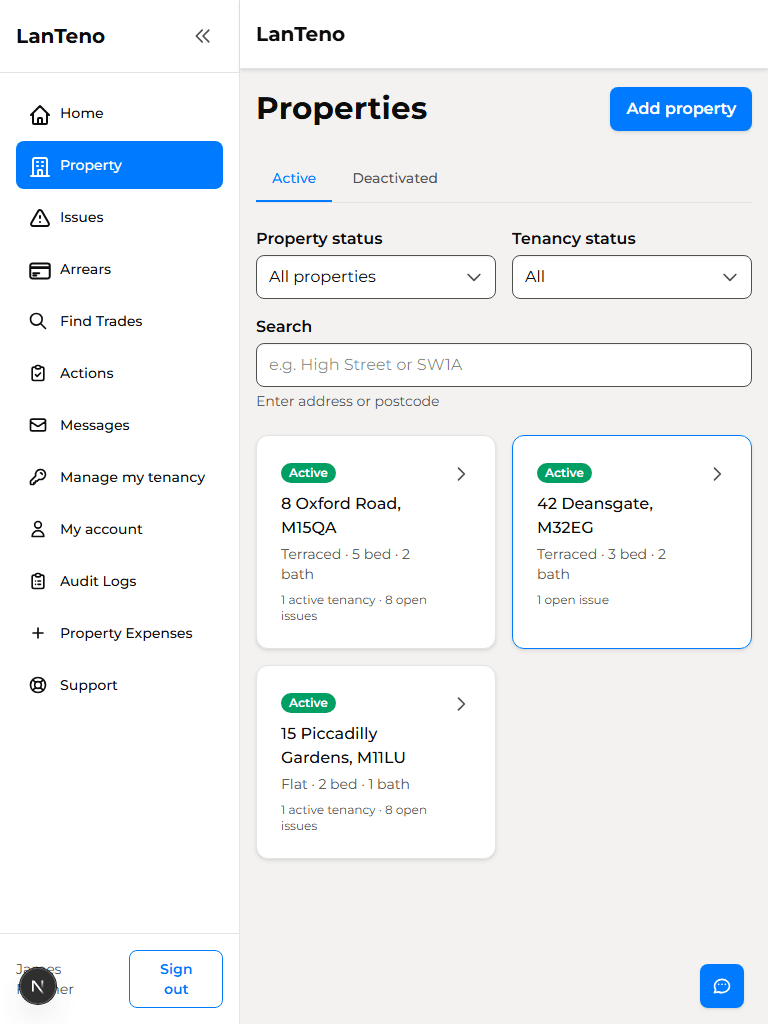Image resolution: width=768 pixels, height=1024 pixels.
Task: Open Property Expenses from the sidebar
Action: click(x=120, y=633)
